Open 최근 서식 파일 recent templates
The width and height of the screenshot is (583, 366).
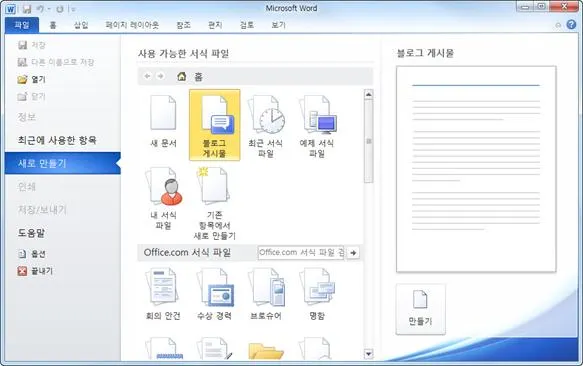pos(266,126)
